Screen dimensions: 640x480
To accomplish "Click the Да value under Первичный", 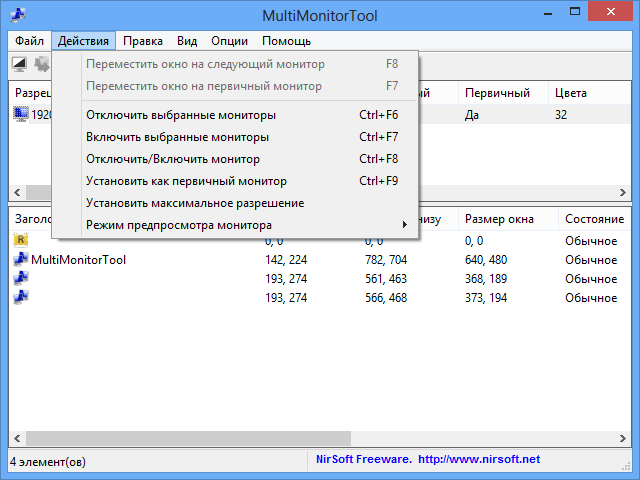I will pyautogui.click(x=472, y=115).
